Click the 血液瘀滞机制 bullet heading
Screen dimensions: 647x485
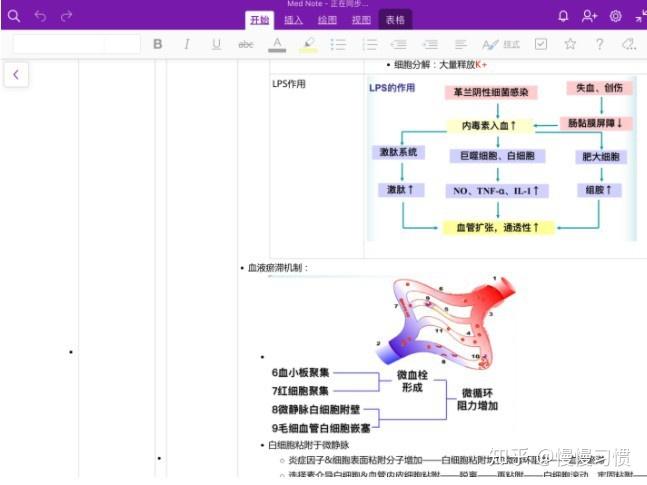tap(277, 268)
